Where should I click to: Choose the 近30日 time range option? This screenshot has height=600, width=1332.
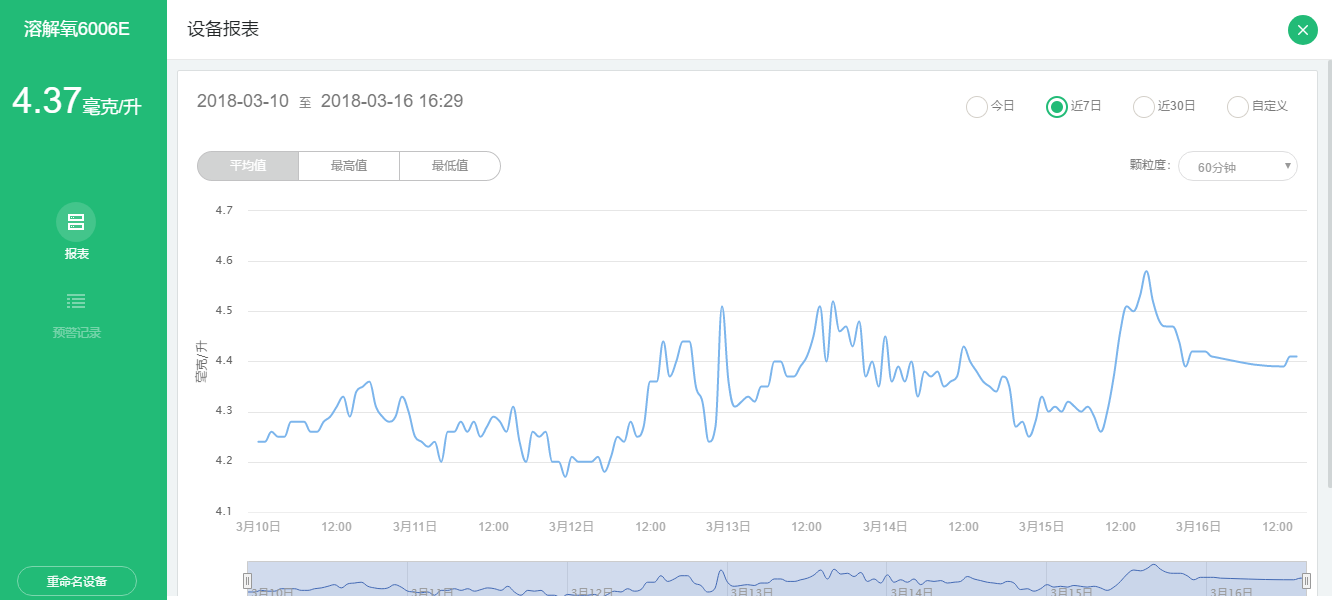[1144, 106]
